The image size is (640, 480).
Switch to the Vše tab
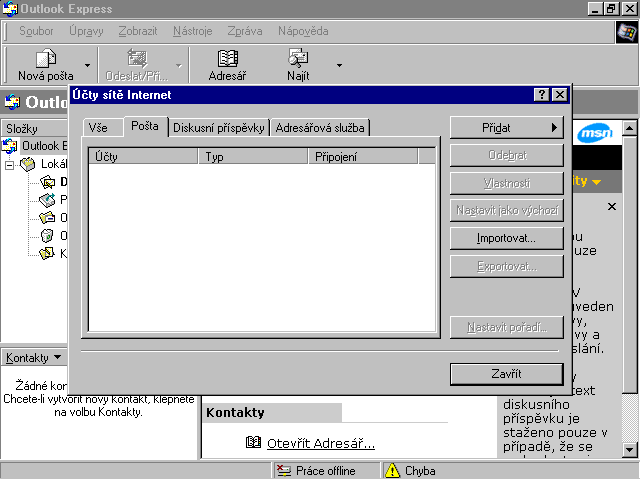point(102,128)
